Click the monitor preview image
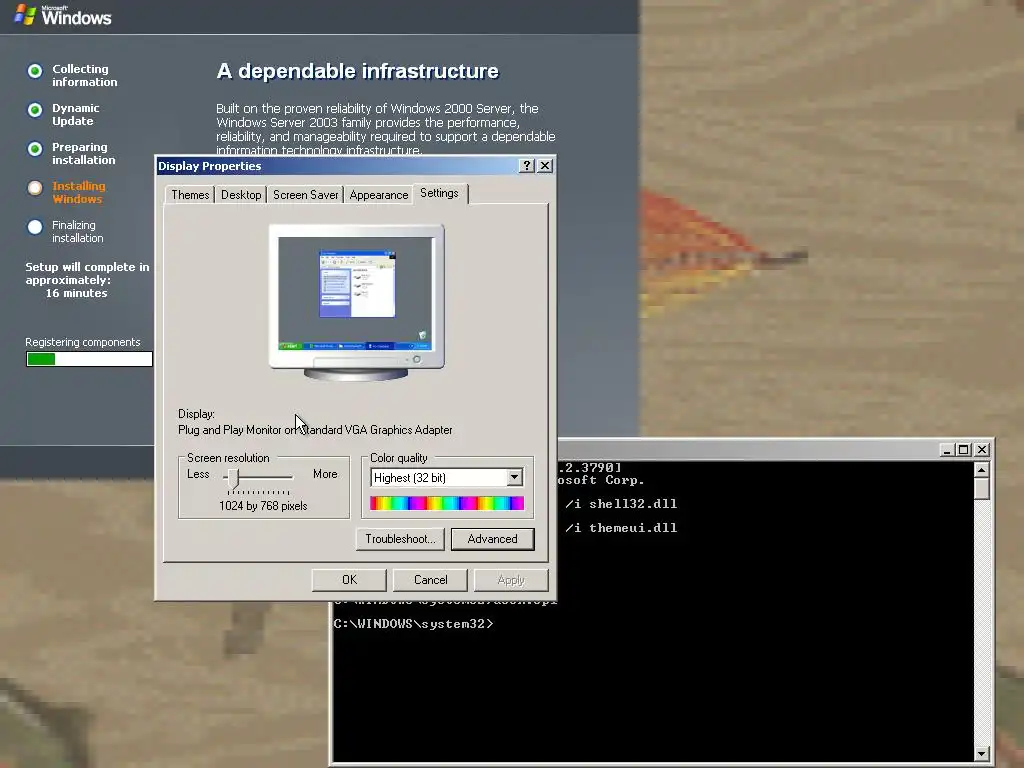 pos(357,302)
